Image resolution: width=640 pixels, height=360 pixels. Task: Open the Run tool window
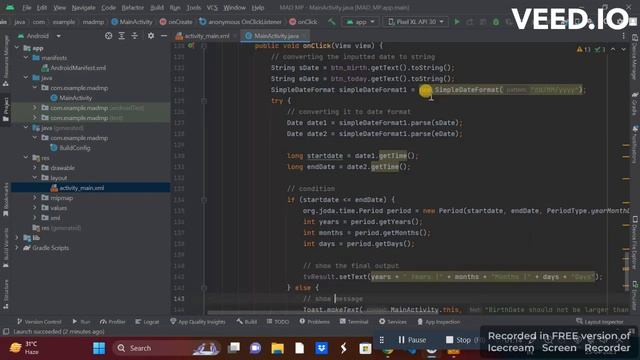click(81, 322)
